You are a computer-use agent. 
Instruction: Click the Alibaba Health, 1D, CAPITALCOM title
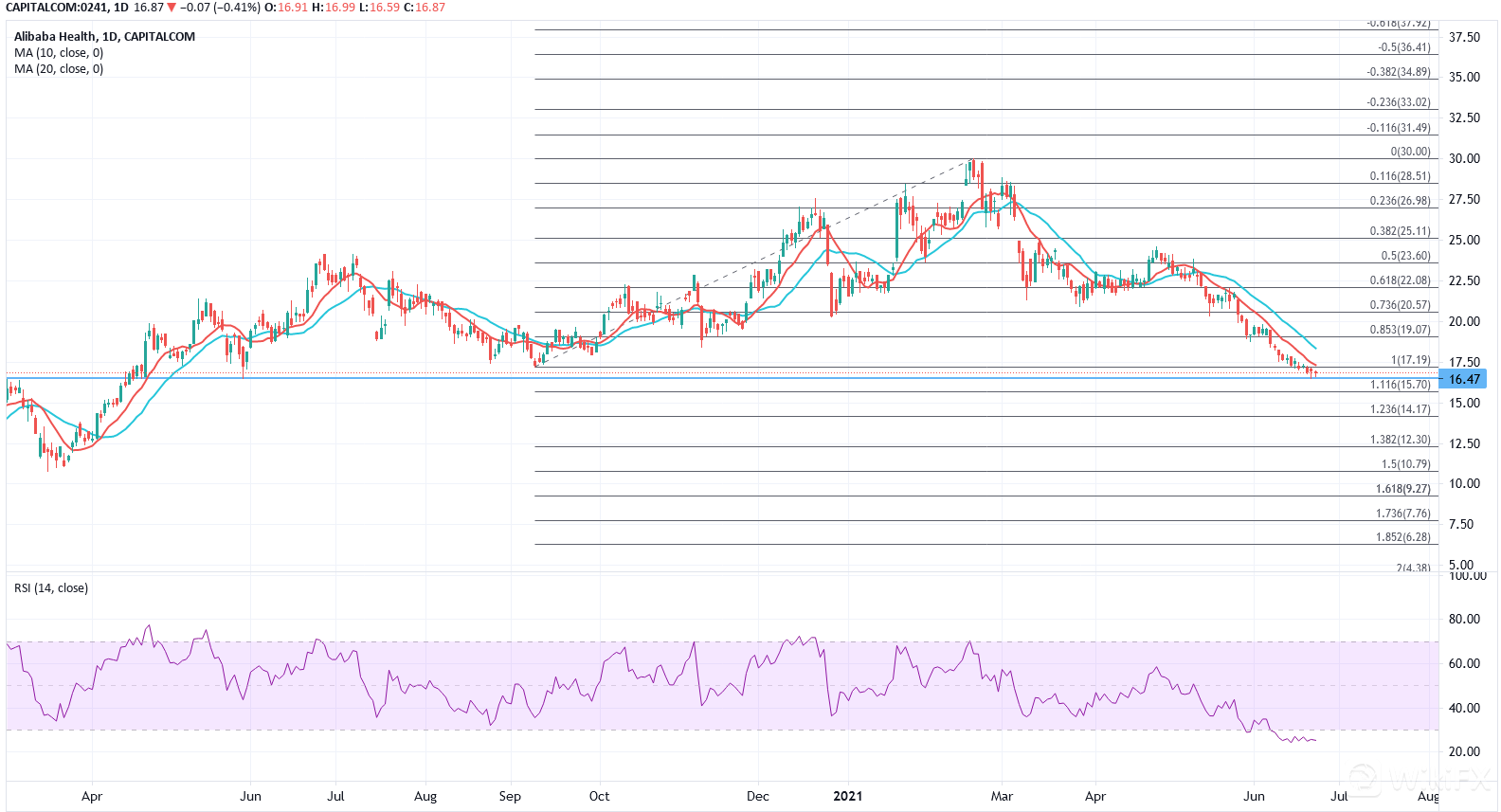tap(104, 37)
